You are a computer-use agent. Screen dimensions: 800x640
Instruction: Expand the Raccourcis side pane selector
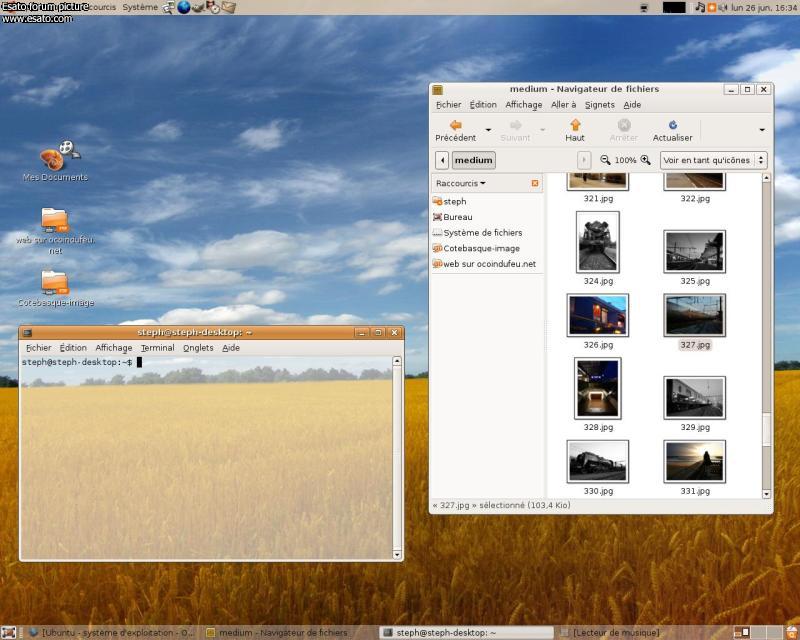tap(461, 184)
